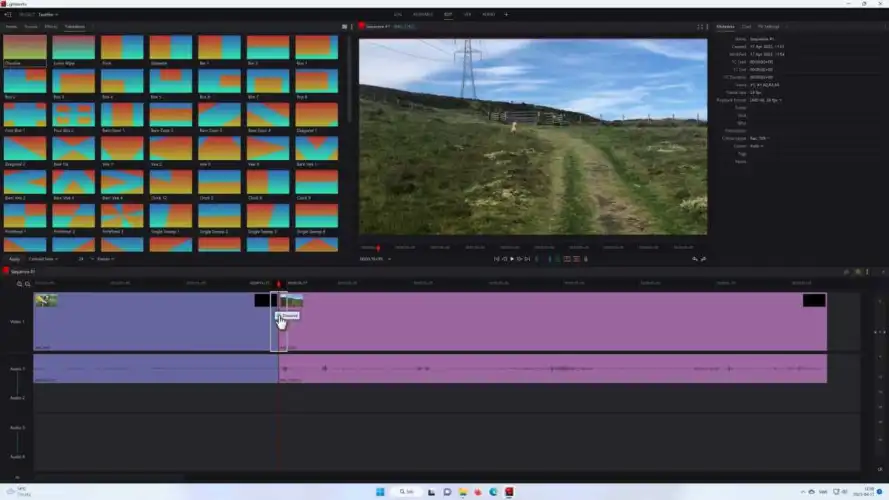The height and width of the screenshot is (500, 889).
Task: Jump to the previous cut in viewer controls
Action: (496, 259)
